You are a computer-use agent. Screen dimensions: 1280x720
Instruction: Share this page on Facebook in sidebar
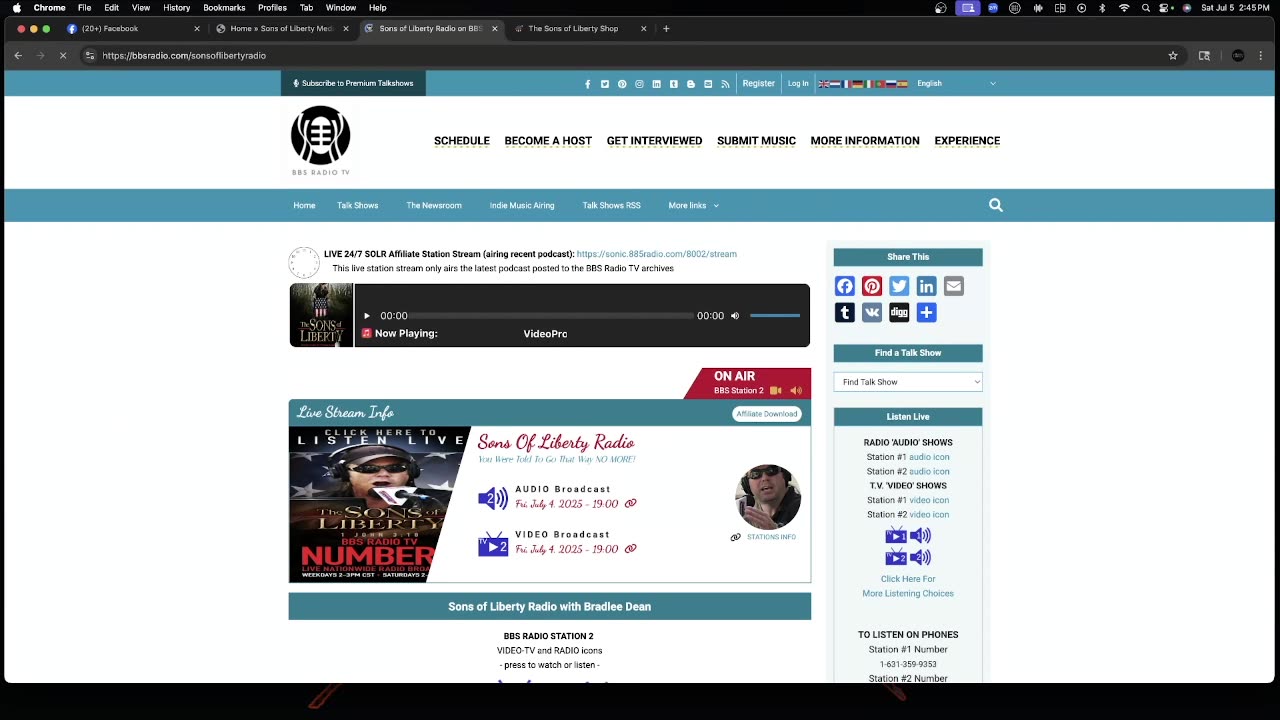click(845, 287)
